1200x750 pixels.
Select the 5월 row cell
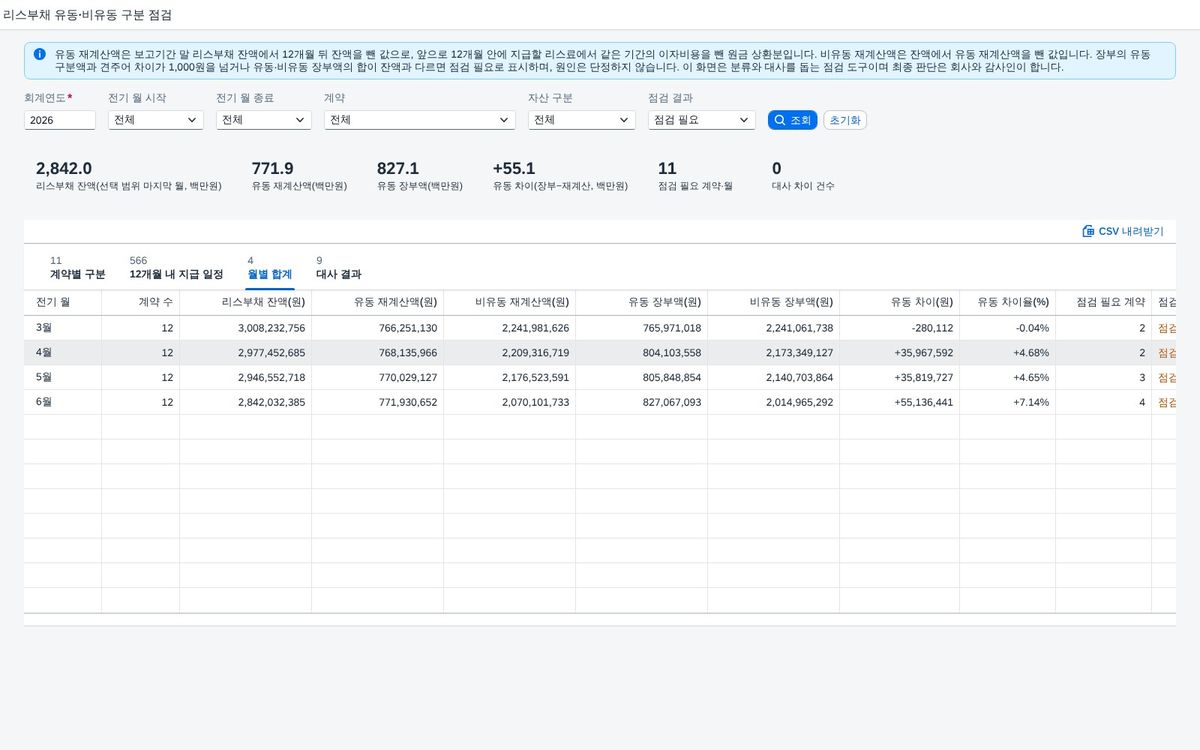pyautogui.click(x=63, y=378)
